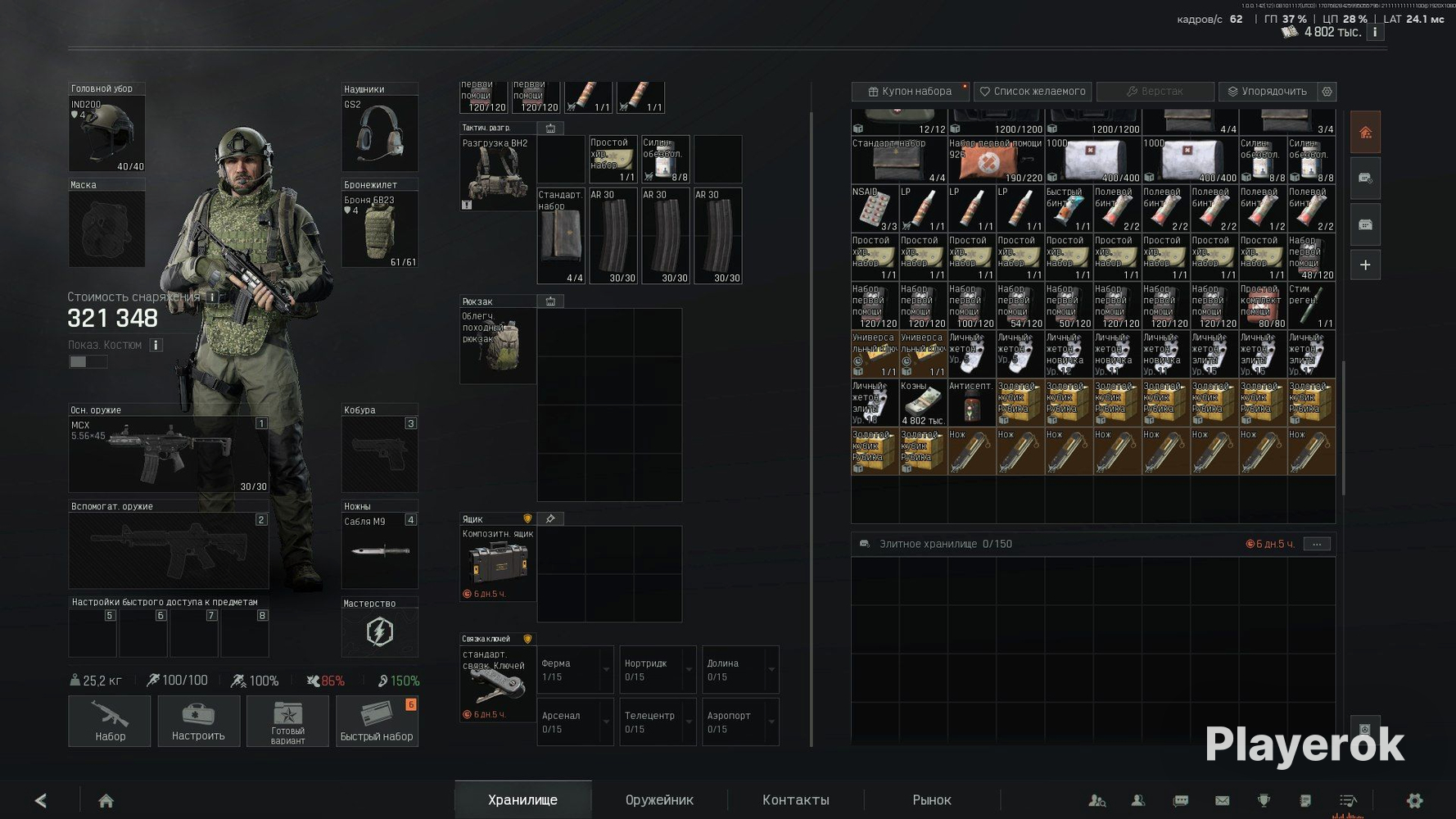1456x819 pixels.
Task: Switch to the Оружейник tab
Action: click(x=659, y=799)
